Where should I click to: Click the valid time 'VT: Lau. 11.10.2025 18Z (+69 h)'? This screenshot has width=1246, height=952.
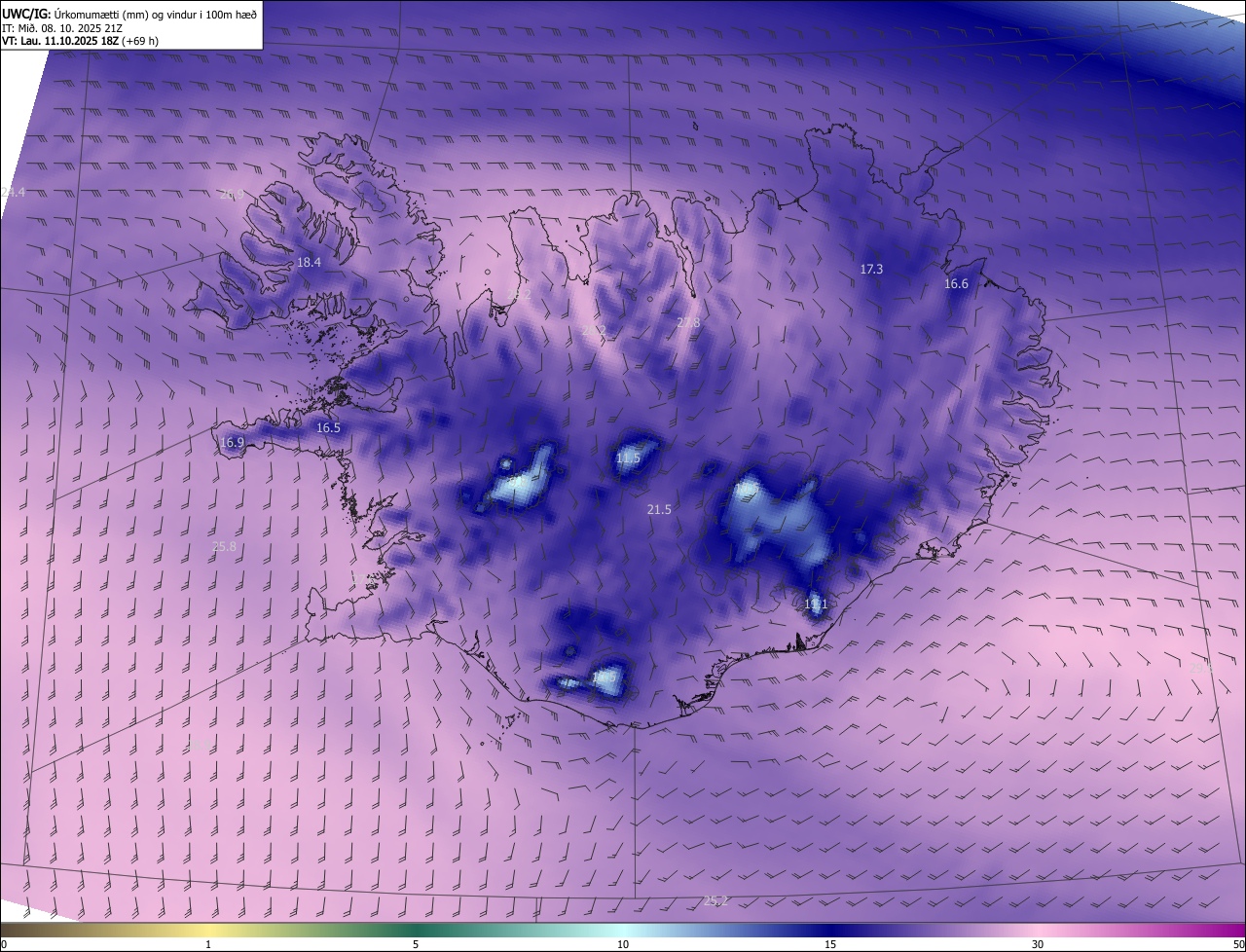coord(80,41)
